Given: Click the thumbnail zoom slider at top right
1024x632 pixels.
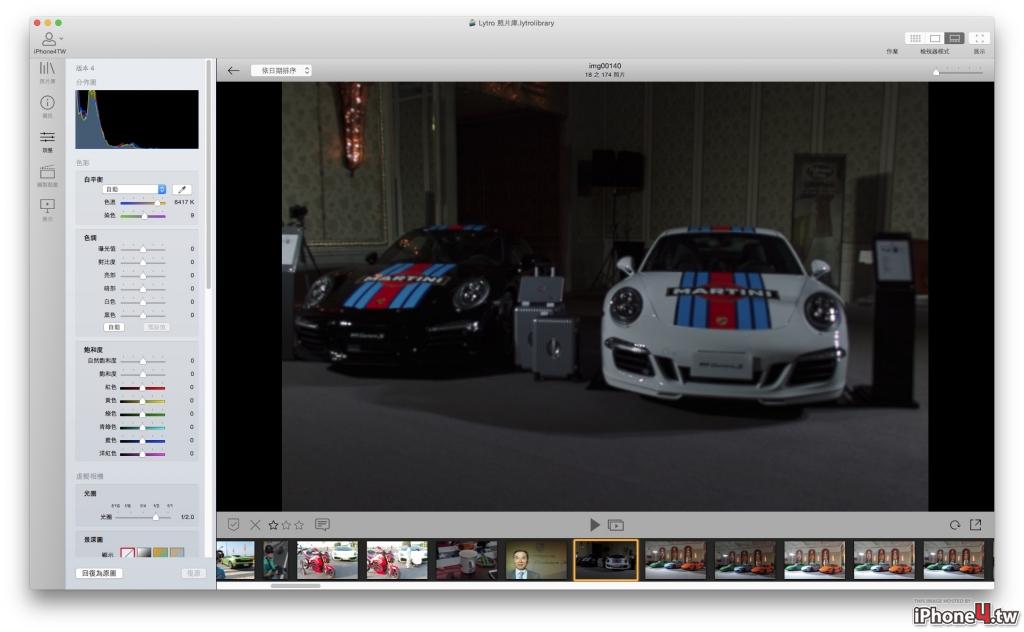Looking at the screenshot, I should coord(958,72).
